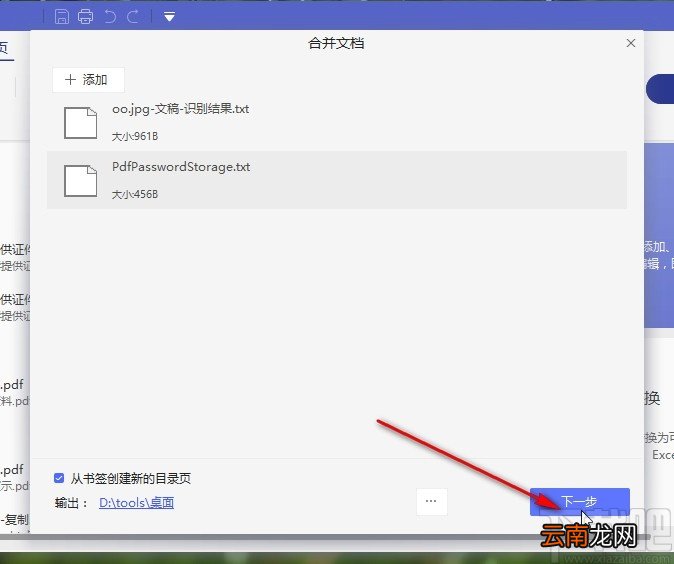Close the 合并文档 dialog
The image size is (674, 564).
(631, 43)
